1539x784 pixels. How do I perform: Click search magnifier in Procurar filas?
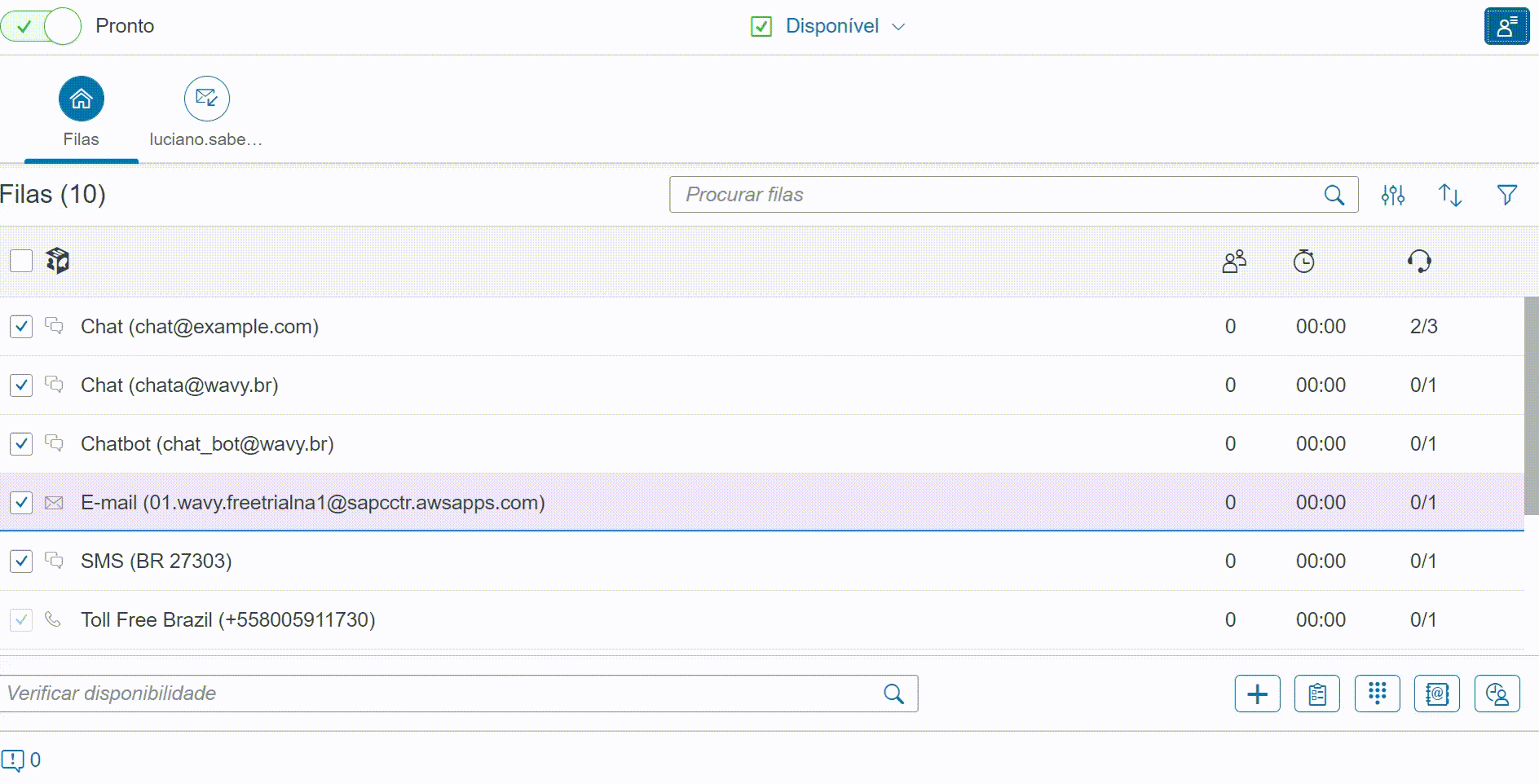tap(1334, 195)
